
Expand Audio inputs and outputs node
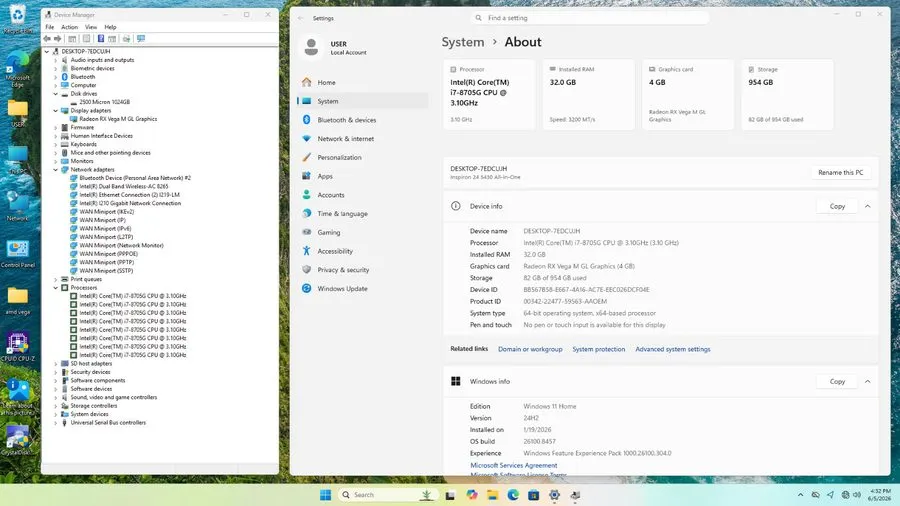(x=56, y=60)
